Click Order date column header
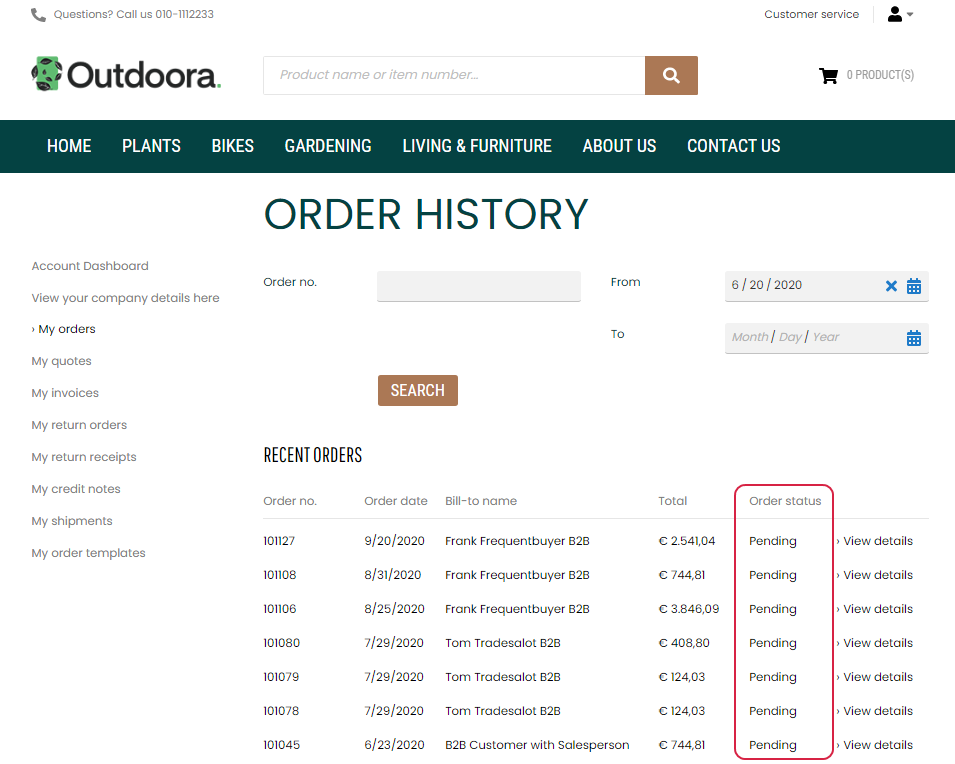 pos(396,501)
